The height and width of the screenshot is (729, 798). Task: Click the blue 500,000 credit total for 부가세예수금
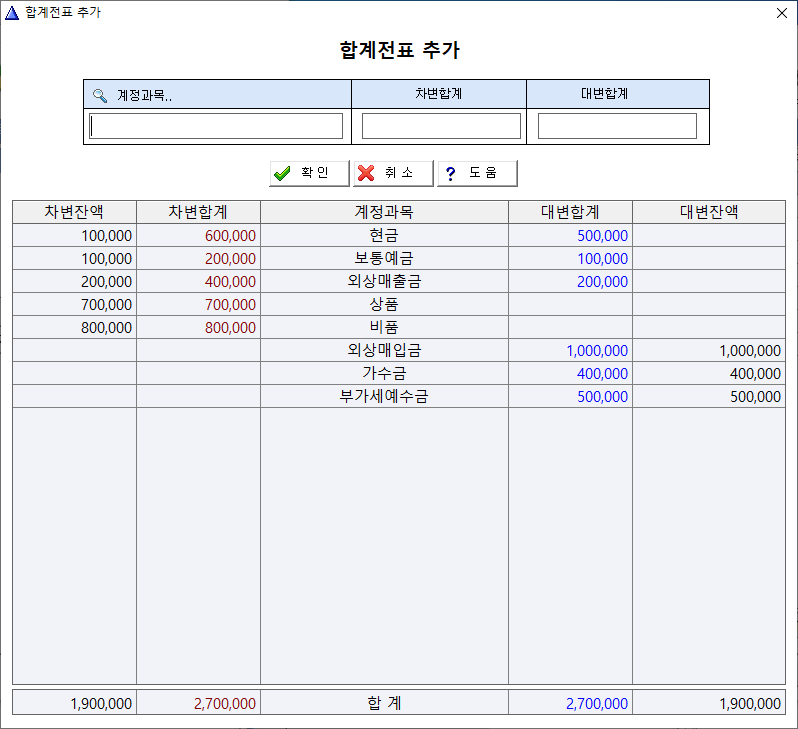click(603, 396)
